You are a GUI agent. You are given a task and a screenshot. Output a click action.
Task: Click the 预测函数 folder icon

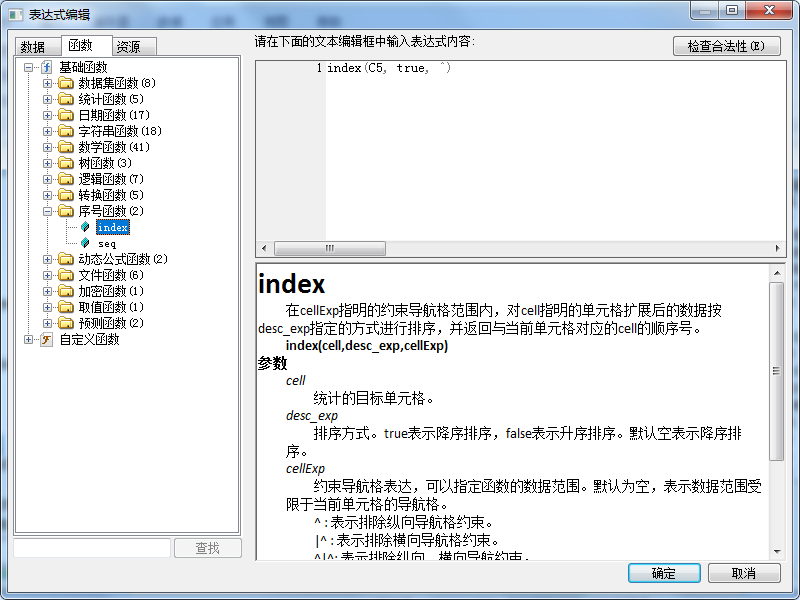click(66, 323)
